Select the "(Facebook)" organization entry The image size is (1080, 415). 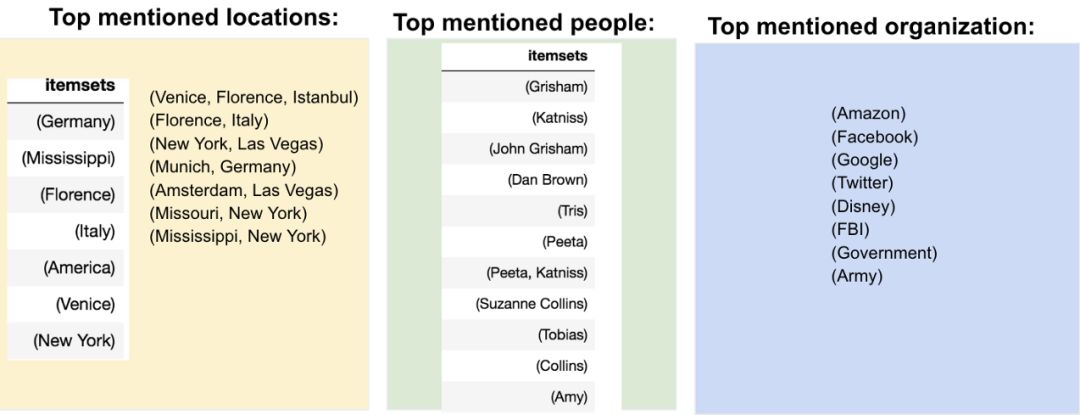pyautogui.click(x=874, y=137)
